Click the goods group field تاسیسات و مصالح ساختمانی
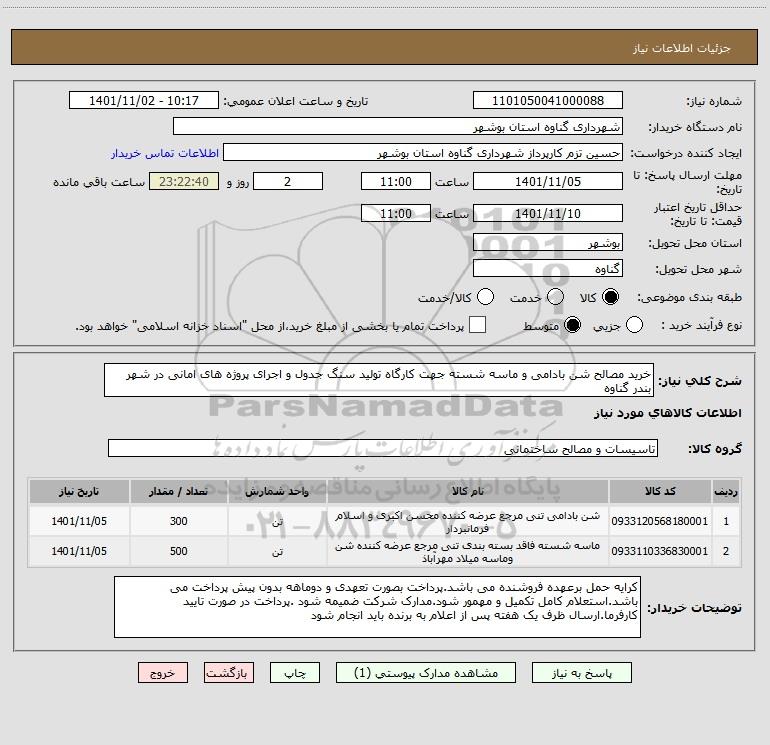The width and height of the screenshot is (770, 745). 383,448
